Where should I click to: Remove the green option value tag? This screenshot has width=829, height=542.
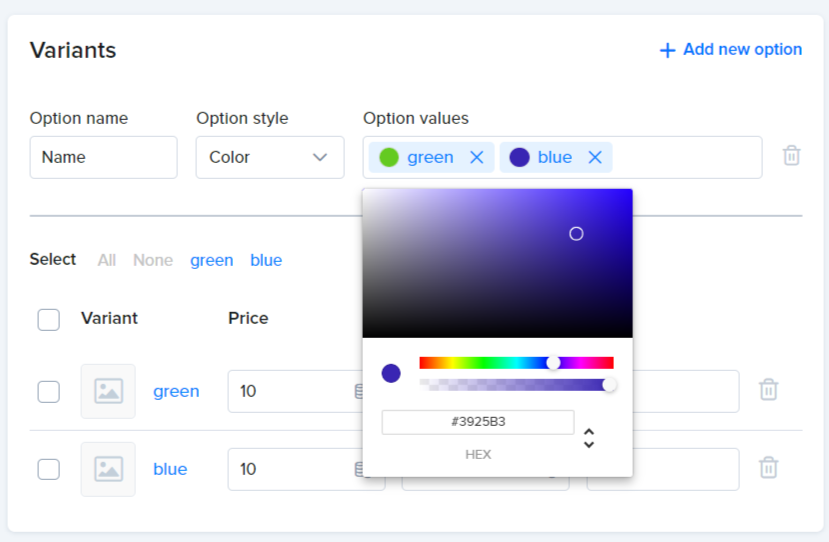click(x=476, y=157)
